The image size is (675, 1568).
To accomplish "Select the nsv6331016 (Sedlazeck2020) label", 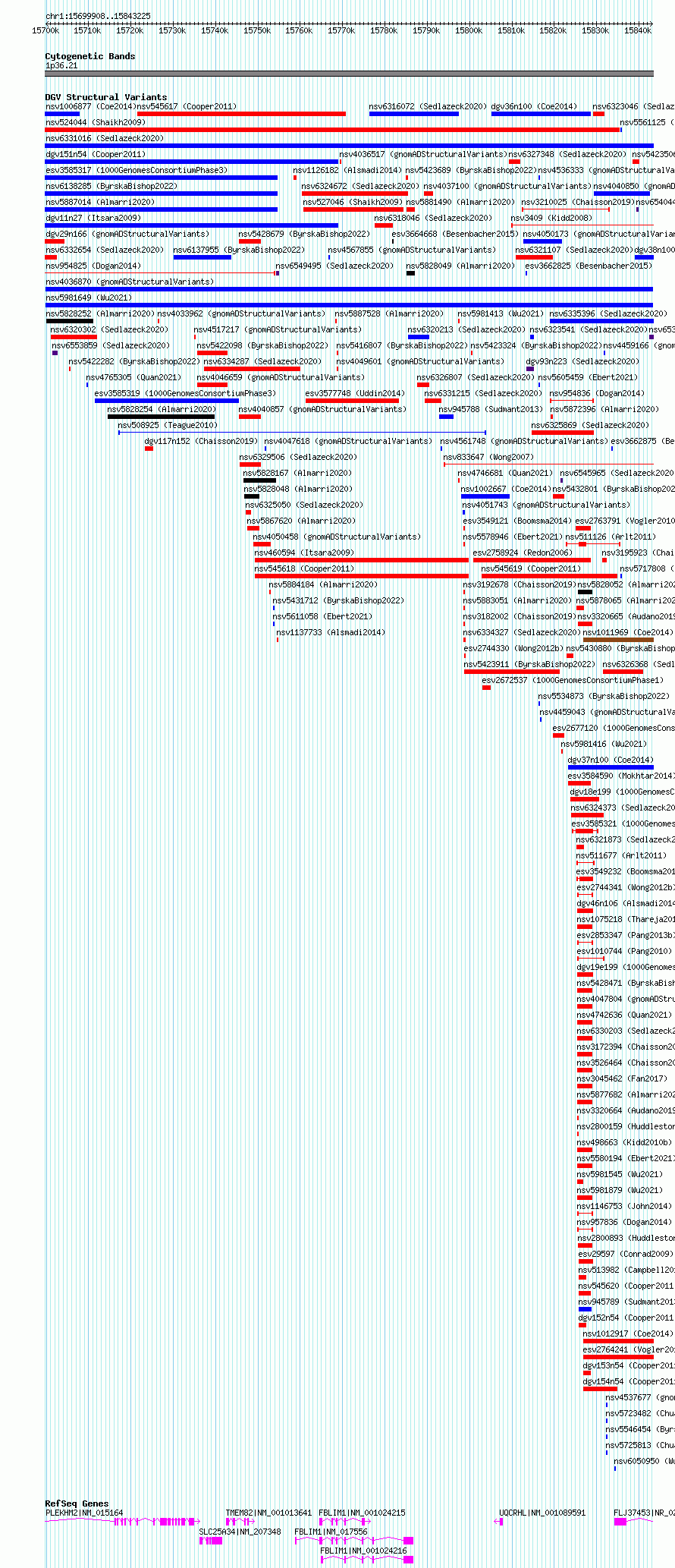I will [104, 138].
